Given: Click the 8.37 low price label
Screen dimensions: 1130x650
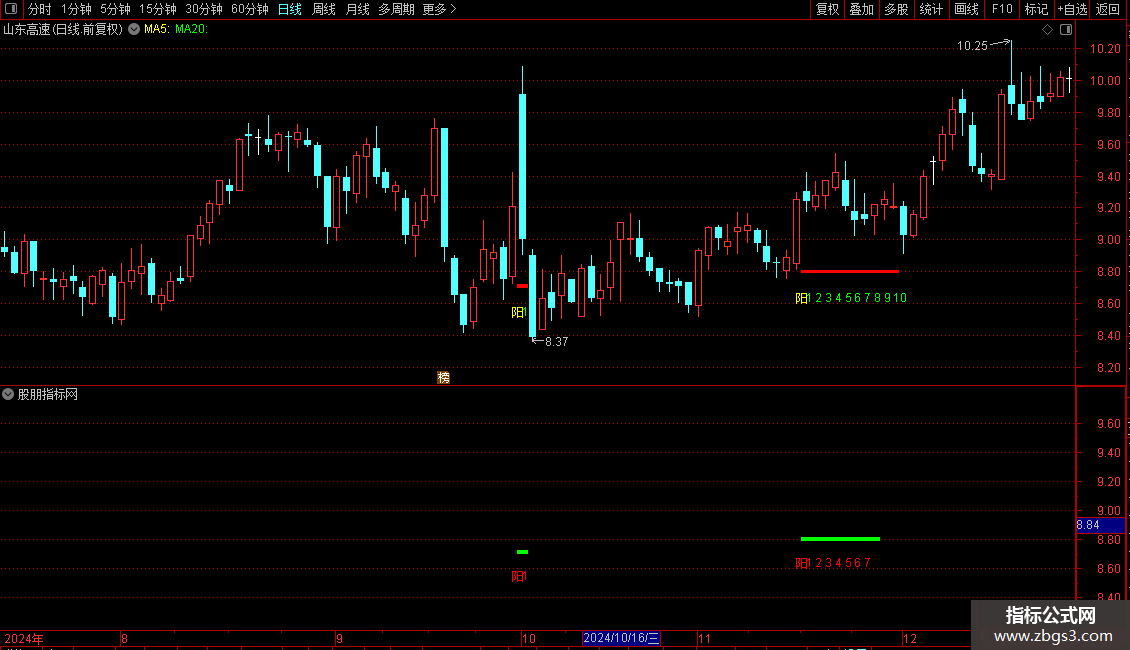Looking at the screenshot, I should pyautogui.click(x=556, y=342).
